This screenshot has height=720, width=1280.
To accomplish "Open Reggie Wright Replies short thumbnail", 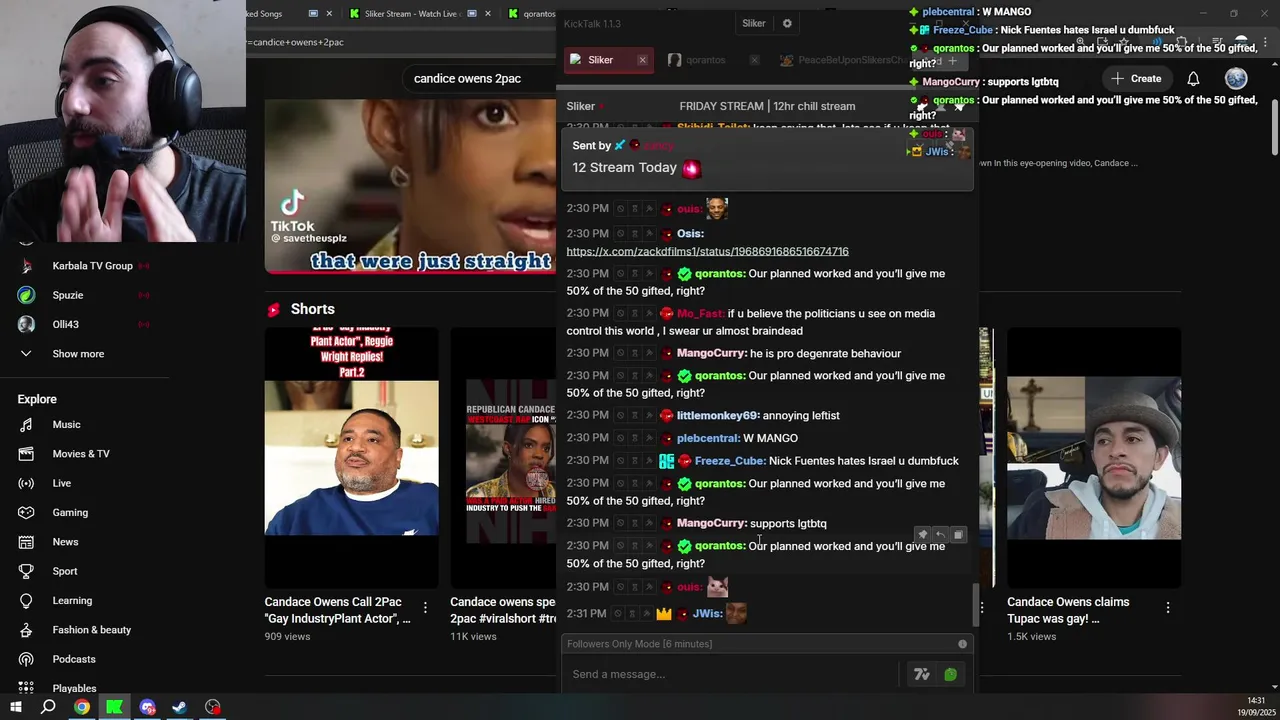I will [351, 458].
